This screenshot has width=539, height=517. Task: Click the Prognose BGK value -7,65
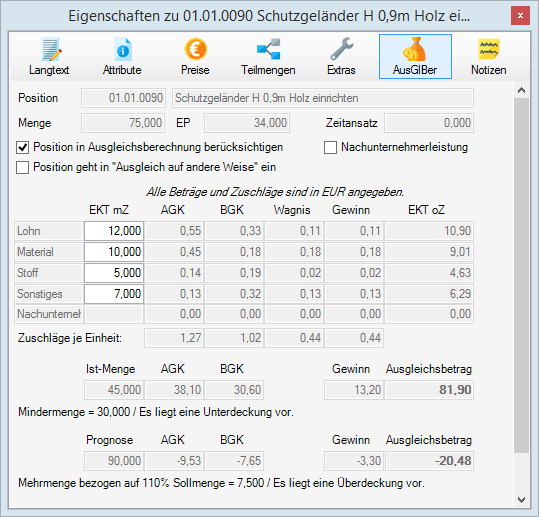tap(234, 461)
